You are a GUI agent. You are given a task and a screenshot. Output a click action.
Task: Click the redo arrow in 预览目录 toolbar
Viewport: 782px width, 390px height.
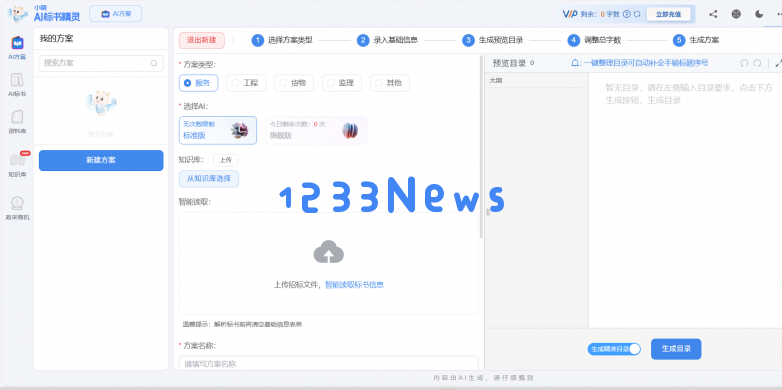pyautogui.click(x=757, y=63)
